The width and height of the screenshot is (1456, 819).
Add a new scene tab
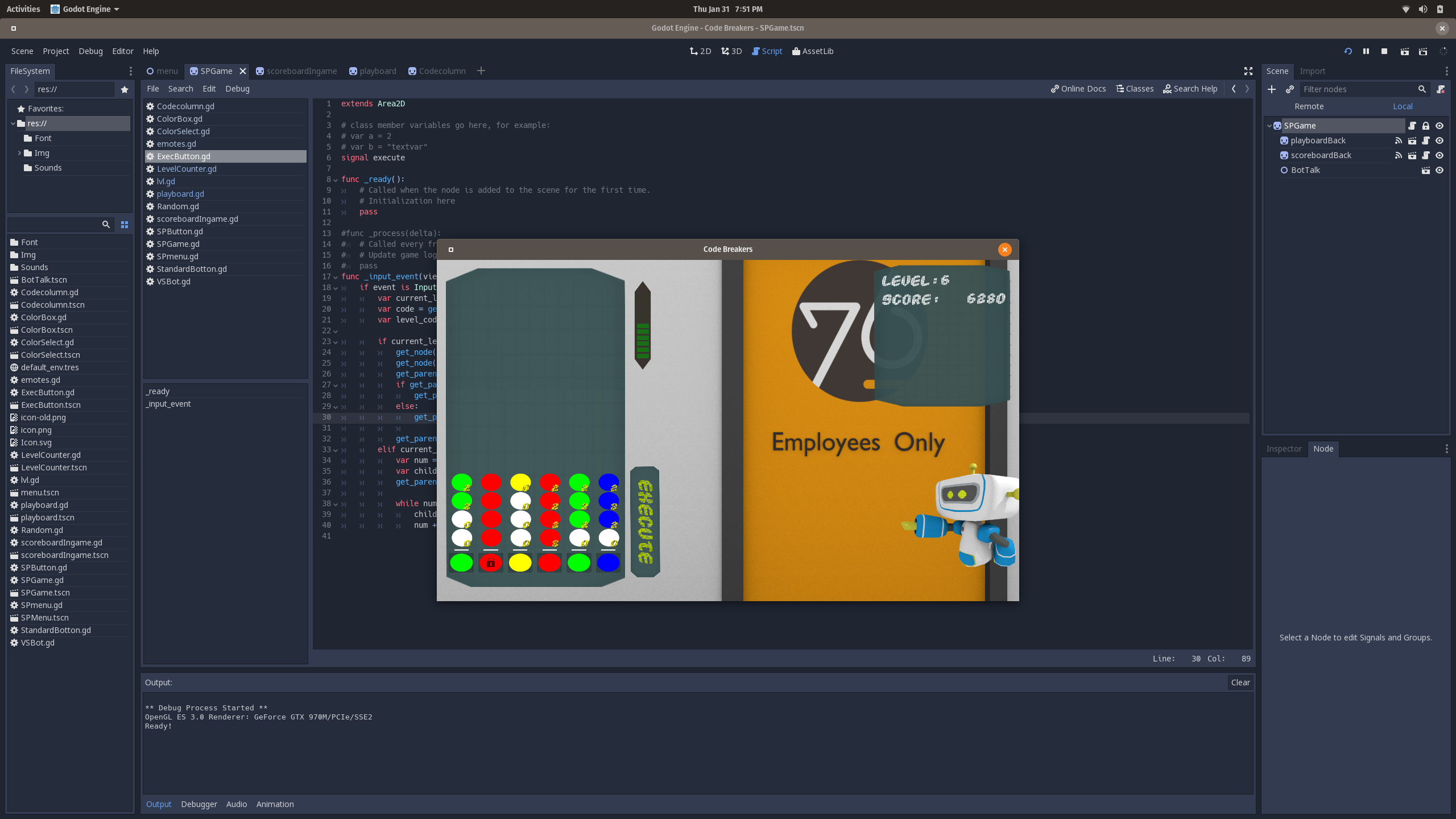(x=481, y=71)
